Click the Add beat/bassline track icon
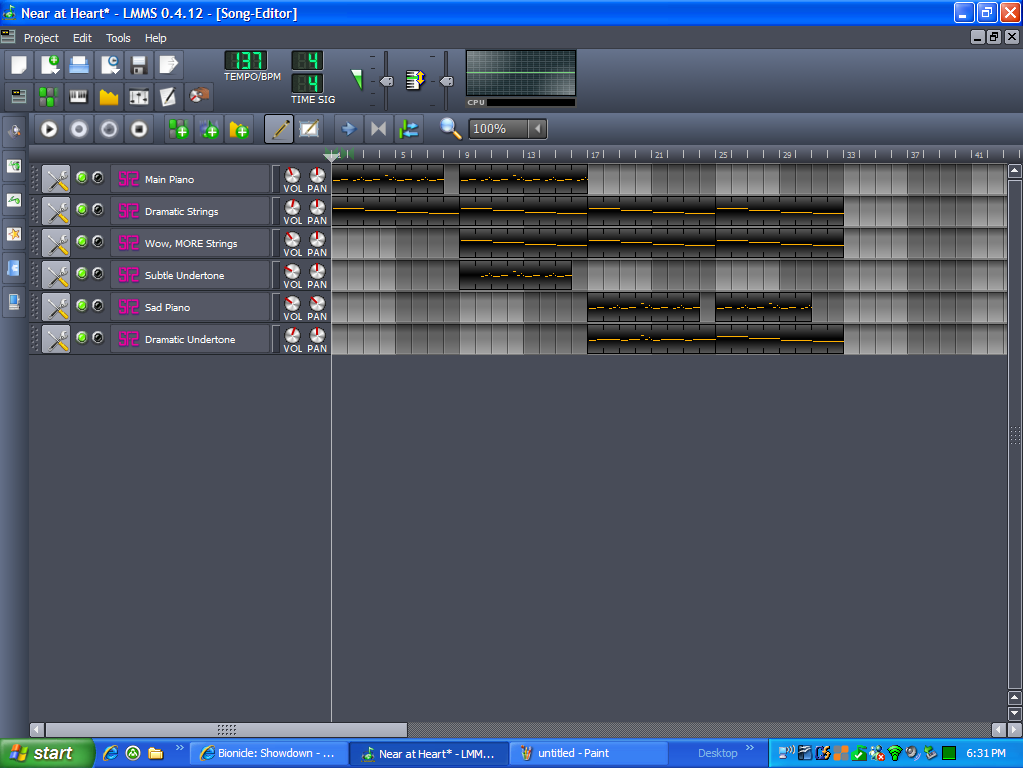The width and height of the screenshot is (1024, 768). (x=180, y=129)
